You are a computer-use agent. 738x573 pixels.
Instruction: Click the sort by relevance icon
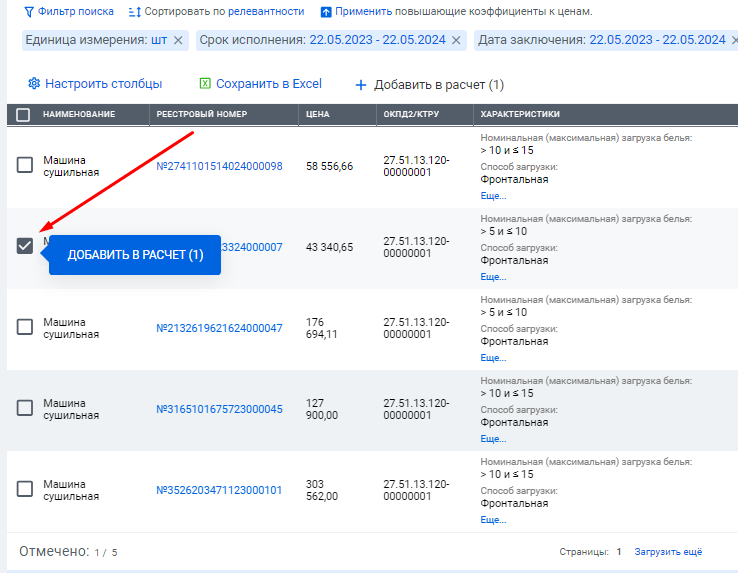click(x=135, y=12)
